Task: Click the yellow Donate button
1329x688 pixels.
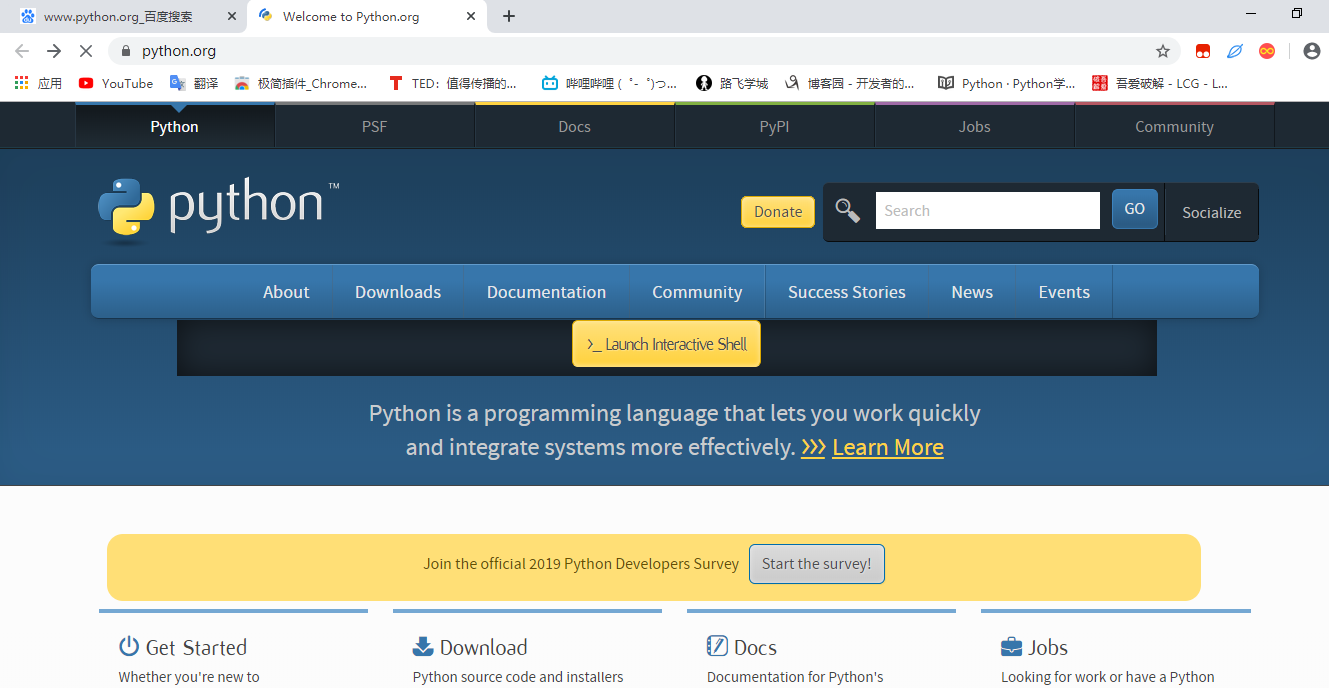Action: coord(778,212)
